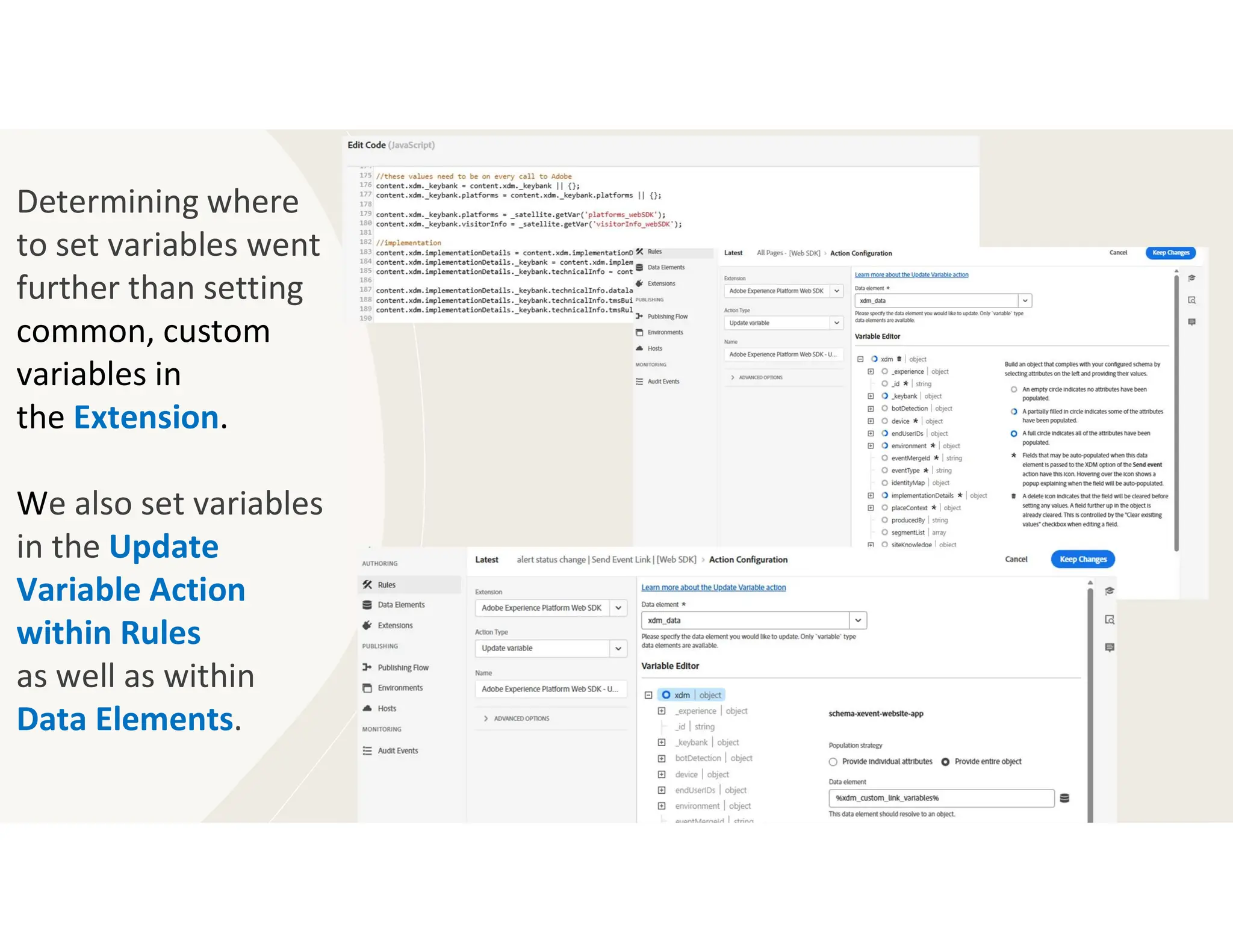The height and width of the screenshot is (952, 1233).
Task: Open Update Variable action link in All Pages panel
Action: [912, 275]
